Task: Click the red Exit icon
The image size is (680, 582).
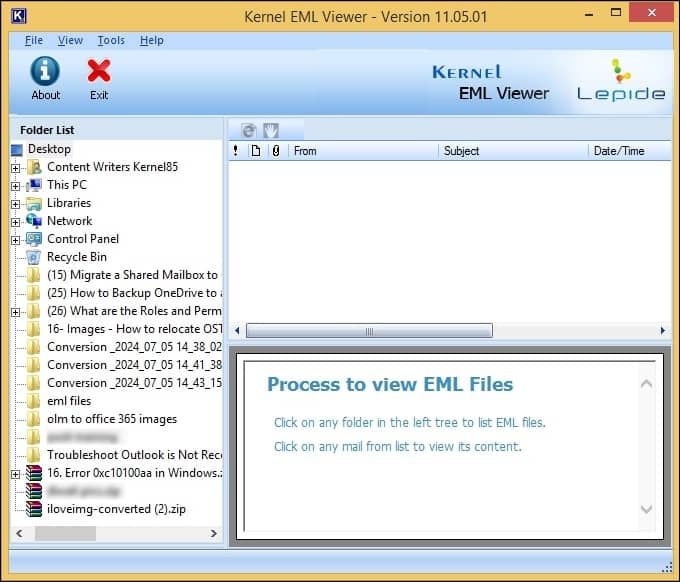Action: click(x=99, y=71)
